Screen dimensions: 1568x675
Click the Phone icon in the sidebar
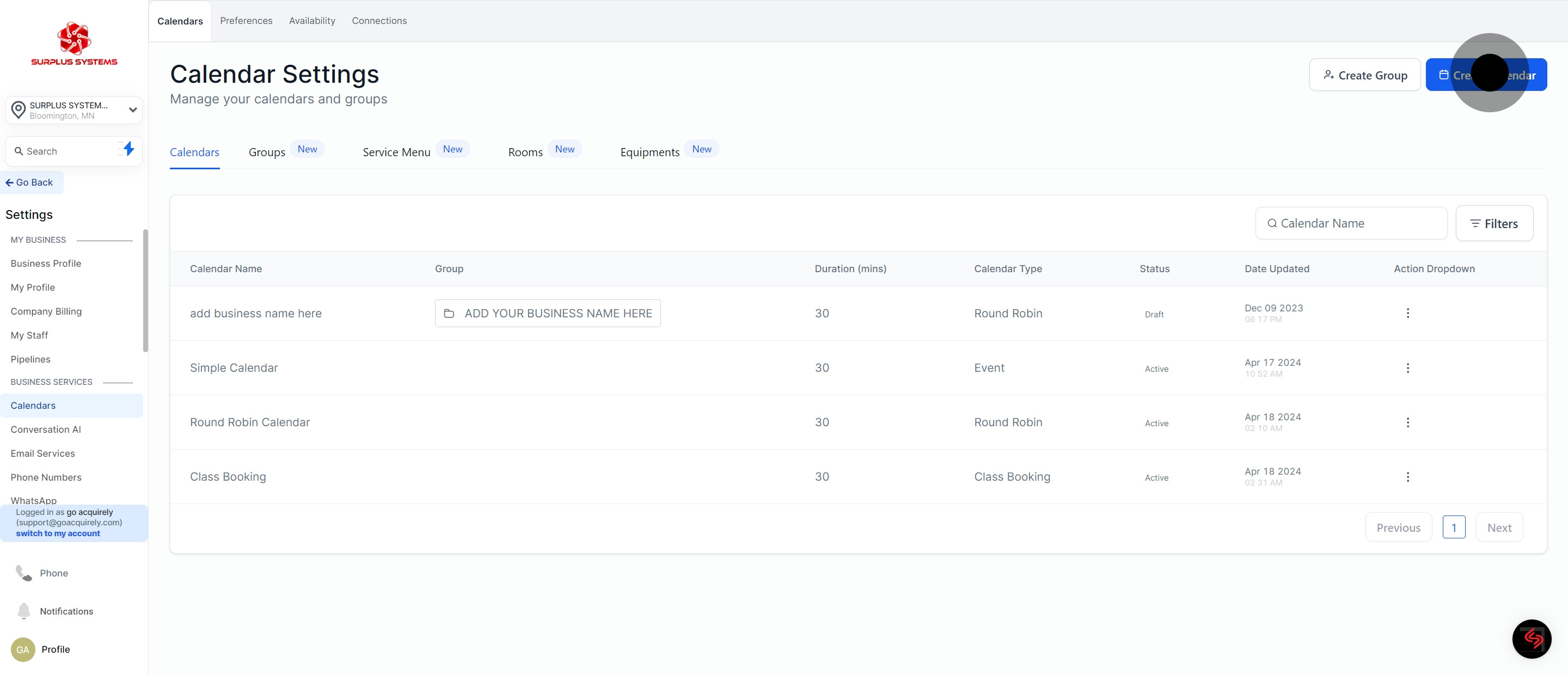23,573
